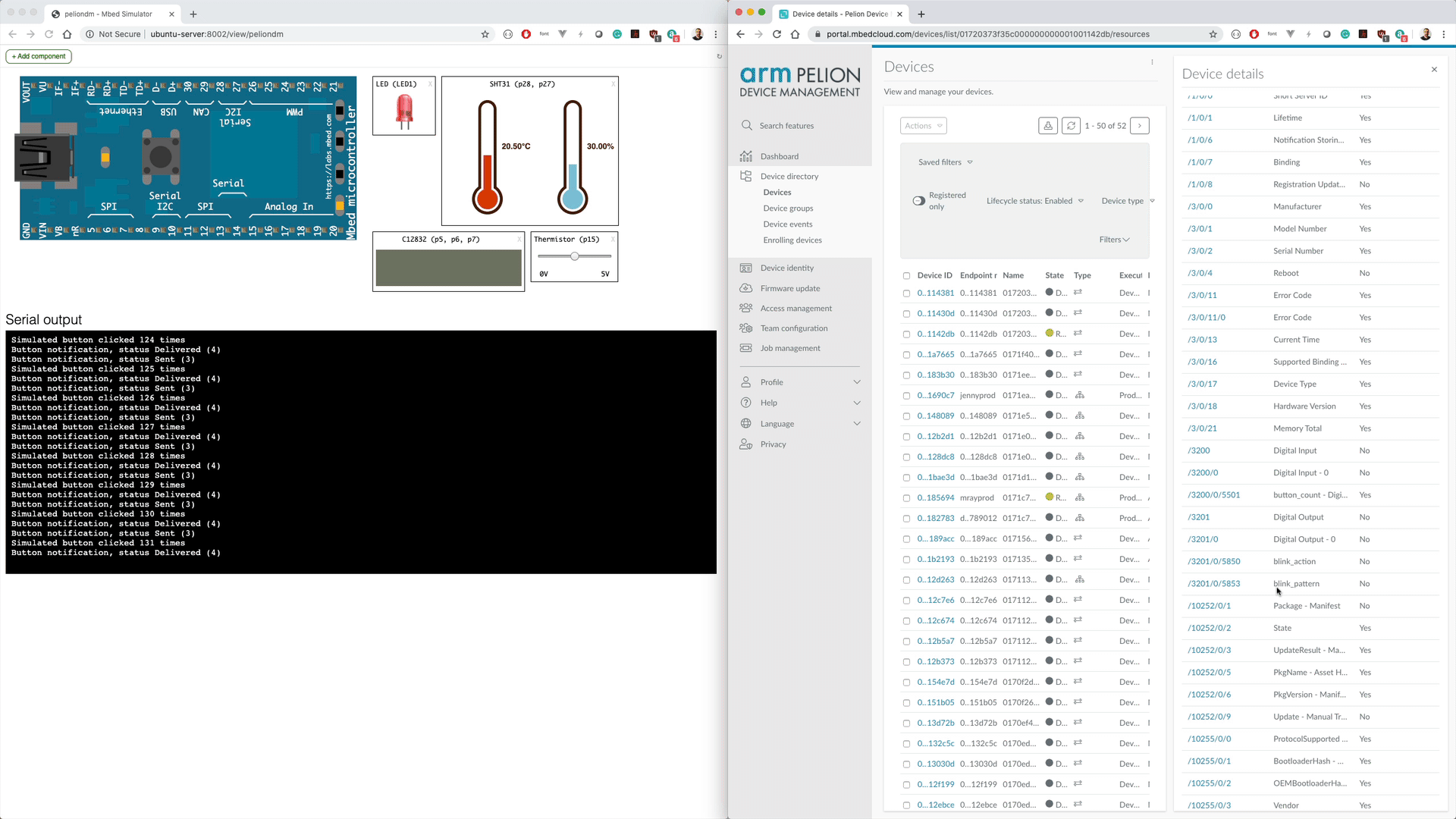The width and height of the screenshot is (1456, 819).
Task: Open resource /3201/0/5850 blink_action link
Action: click(x=1213, y=562)
